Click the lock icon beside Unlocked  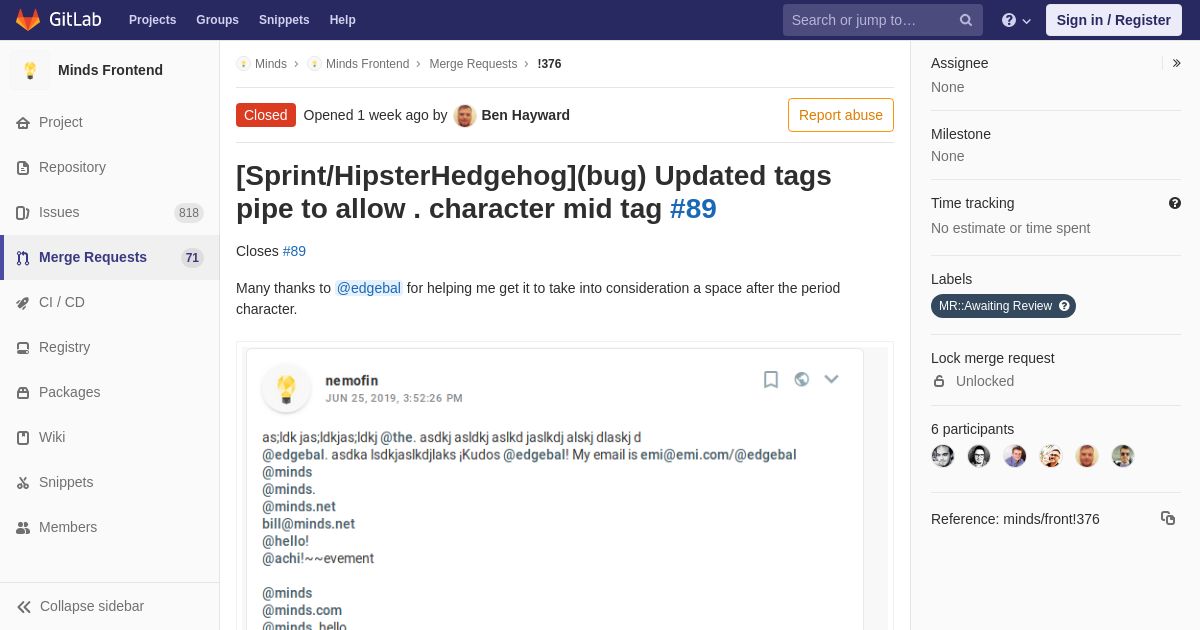(x=939, y=381)
